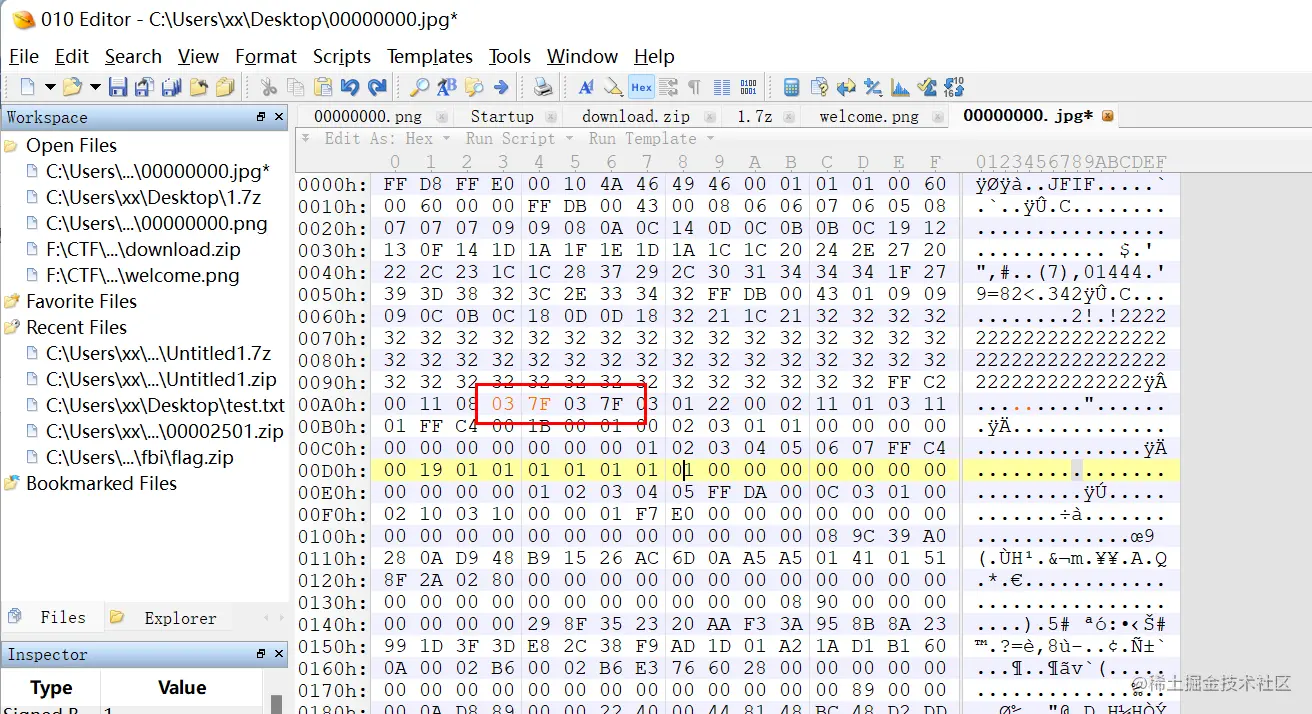Toggle the binary 0100 0001 view icon
This screenshot has width=1312, height=714.
[x=748, y=87]
